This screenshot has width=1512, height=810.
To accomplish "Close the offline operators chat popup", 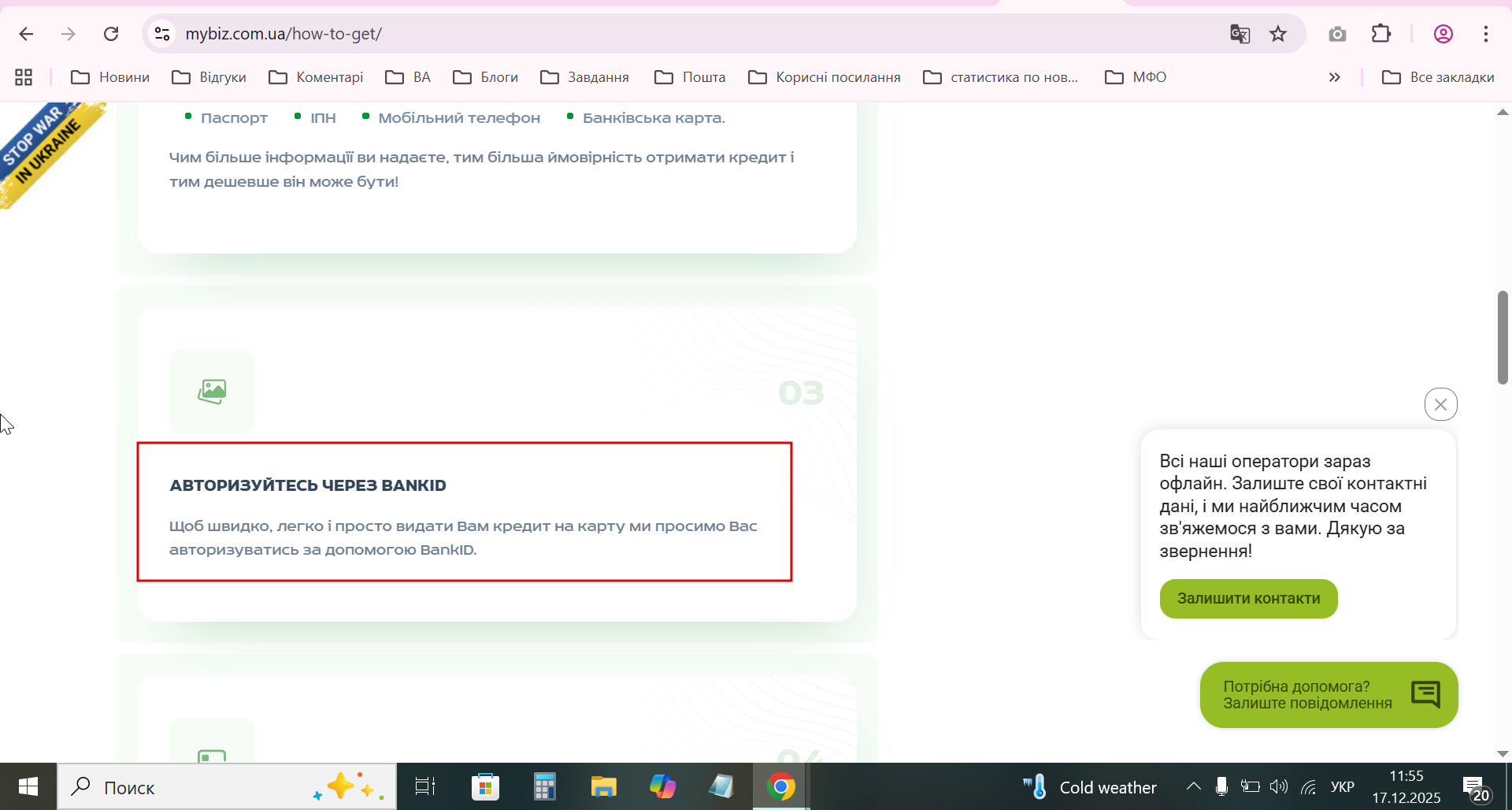I will (1440, 404).
